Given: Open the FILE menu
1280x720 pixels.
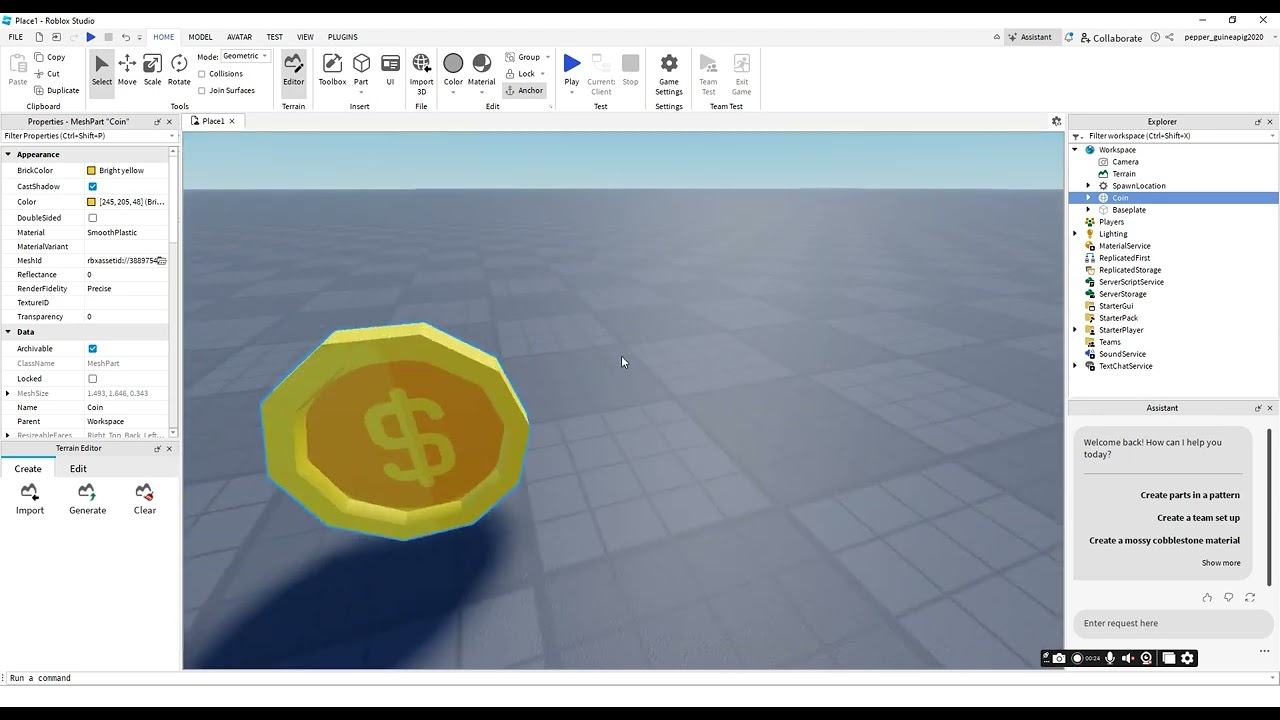Looking at the screenshot, I should (16, 37).
